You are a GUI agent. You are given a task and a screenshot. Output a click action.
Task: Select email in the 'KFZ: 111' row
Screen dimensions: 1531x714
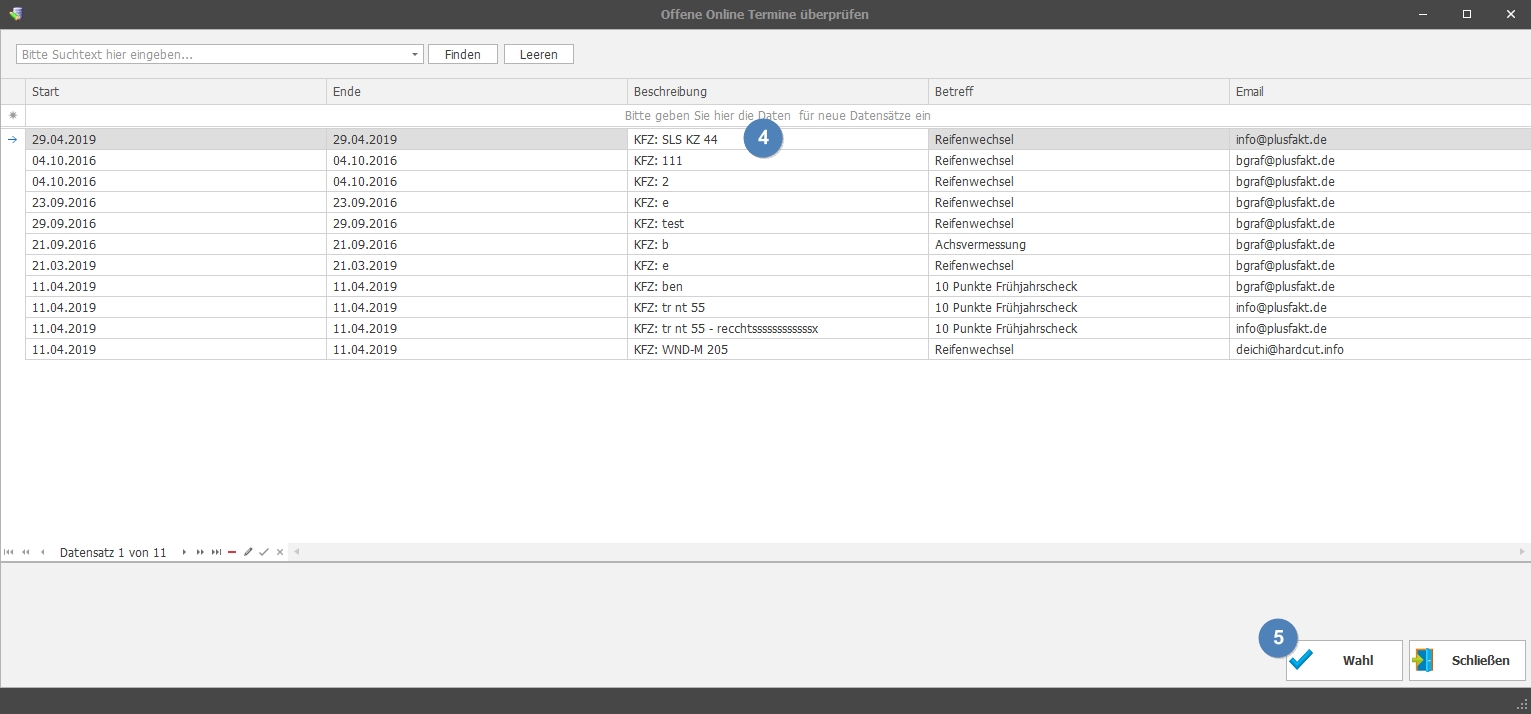pos(1380,161)
